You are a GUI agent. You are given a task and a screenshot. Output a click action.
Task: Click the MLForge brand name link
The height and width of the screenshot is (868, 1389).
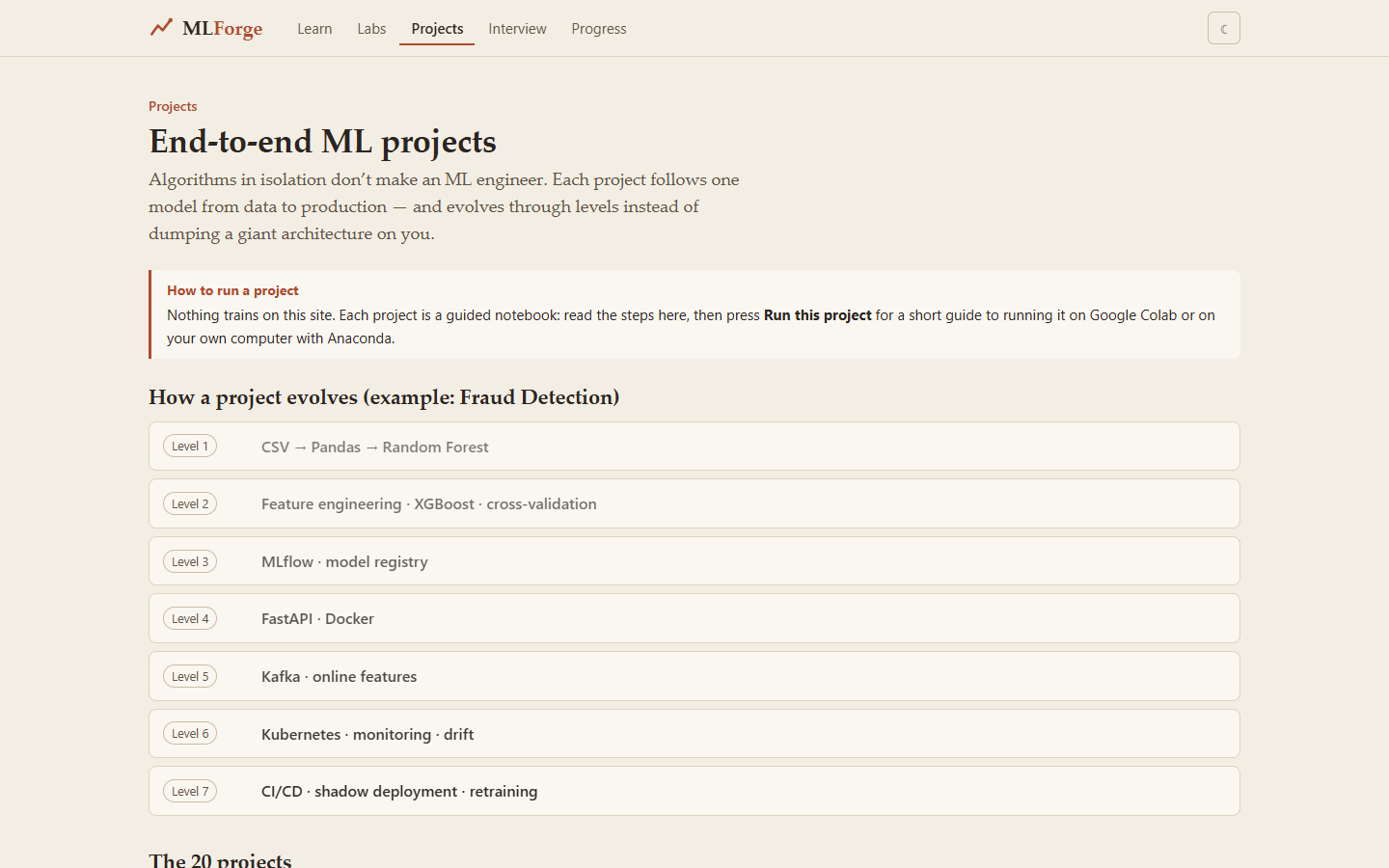pyautogui.click(x=223, y=28)
